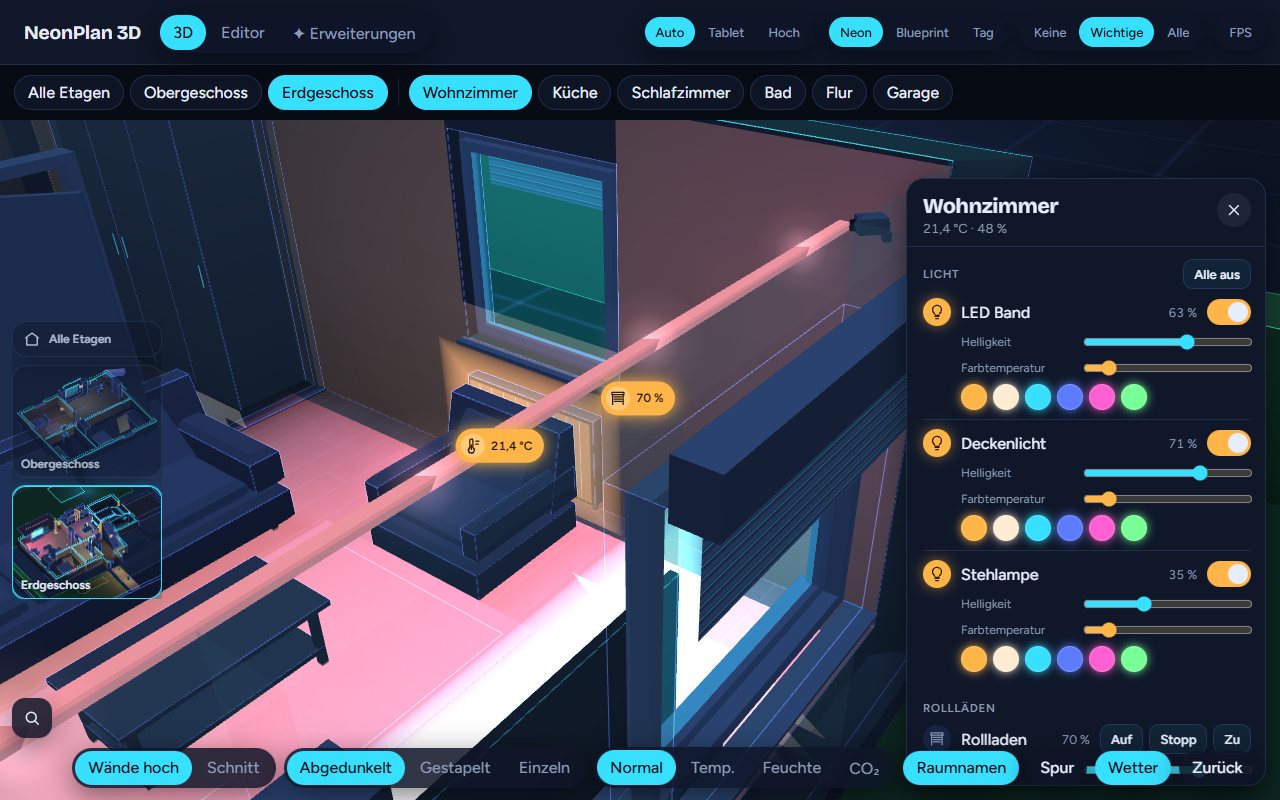The height and width of the screenshot is (800, 1280).
Task: Open the Obergeschoss floor thumbnail
Action: (87, 420)
